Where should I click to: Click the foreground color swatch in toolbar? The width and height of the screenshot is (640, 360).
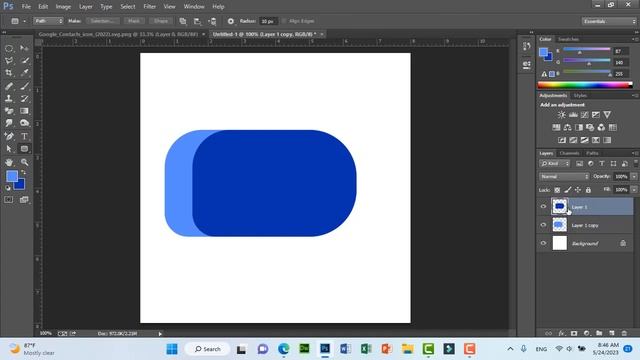click(11, 176)
